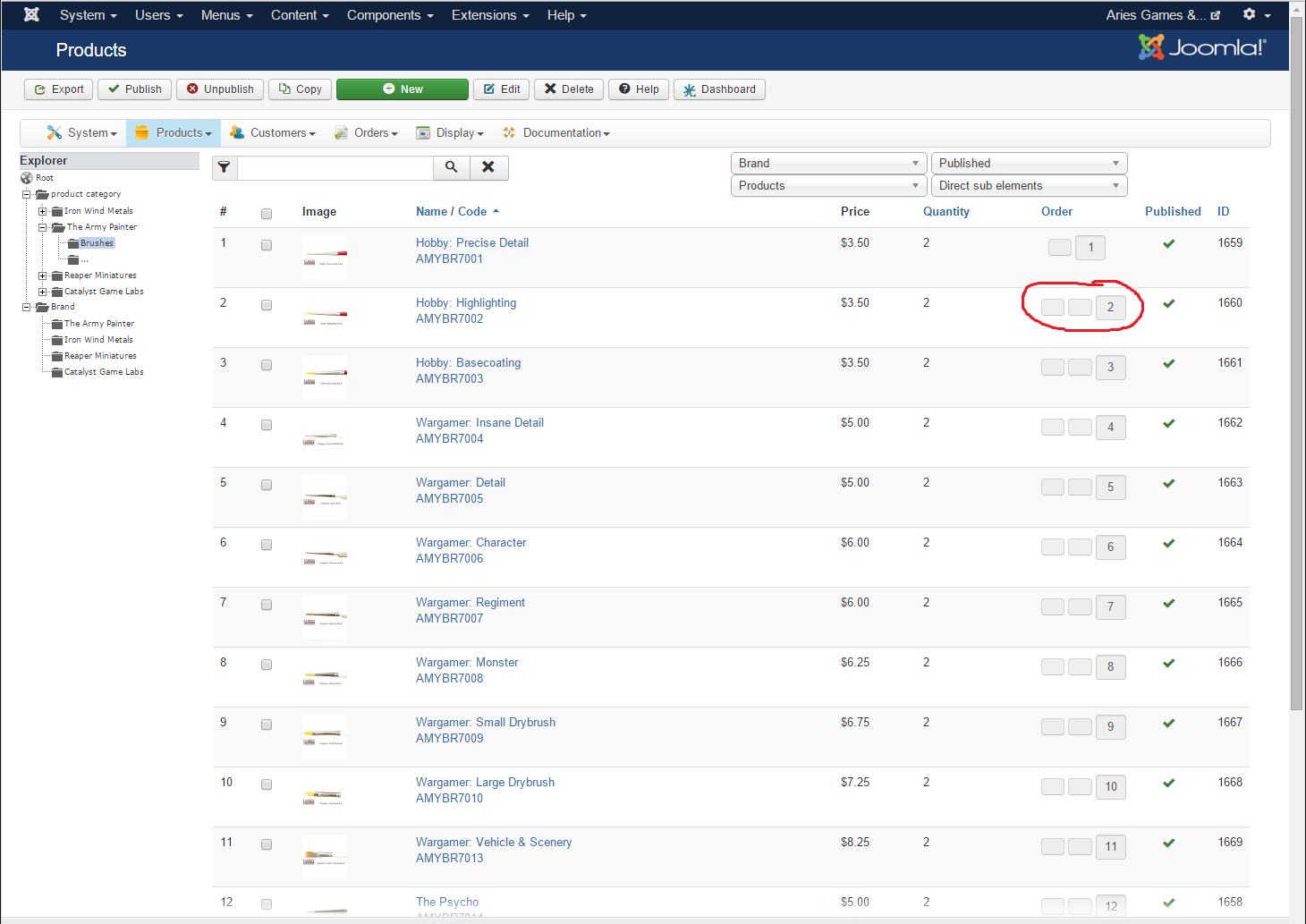Open the Direct sub elements dropdown
Image resolution: width=1306 pixels, height=924 pixels.
(x=1030, y=185)
